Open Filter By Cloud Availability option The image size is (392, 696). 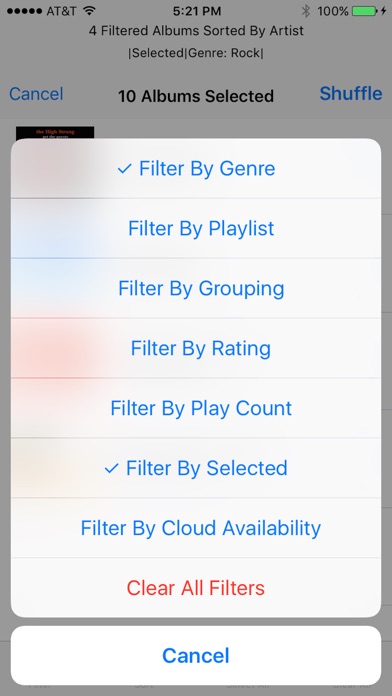point(196,528)
